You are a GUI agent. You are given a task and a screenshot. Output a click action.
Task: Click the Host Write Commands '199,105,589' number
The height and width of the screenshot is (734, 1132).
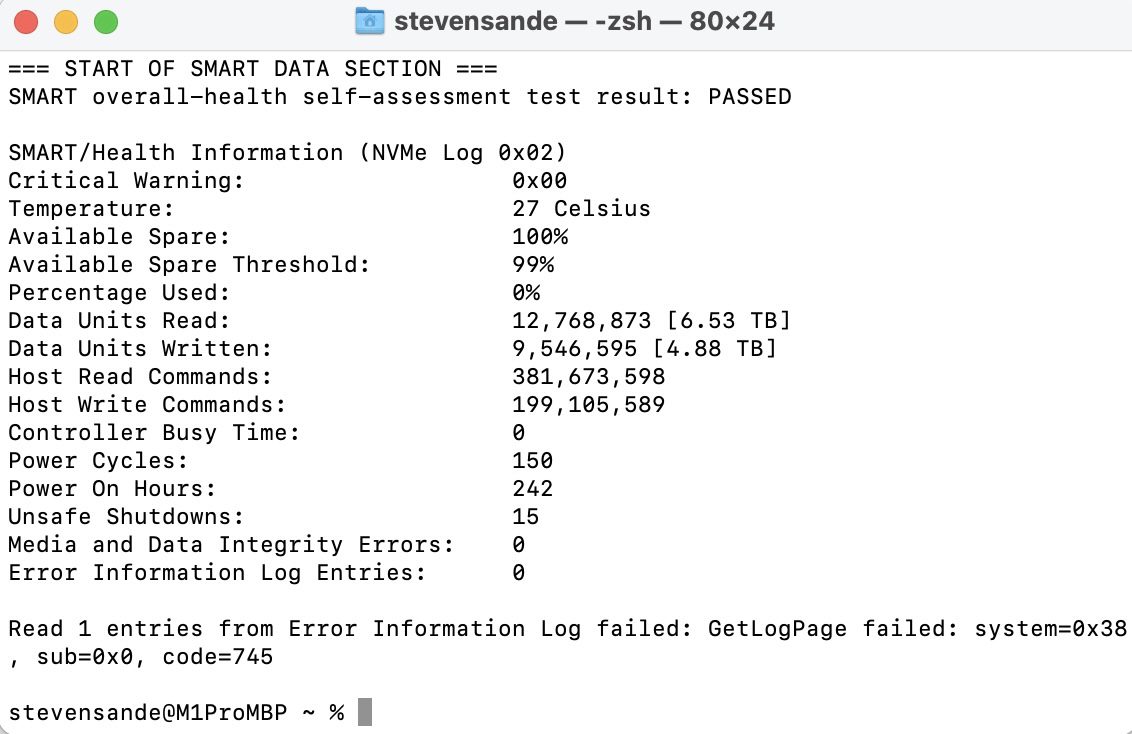(x=588, y=405)
